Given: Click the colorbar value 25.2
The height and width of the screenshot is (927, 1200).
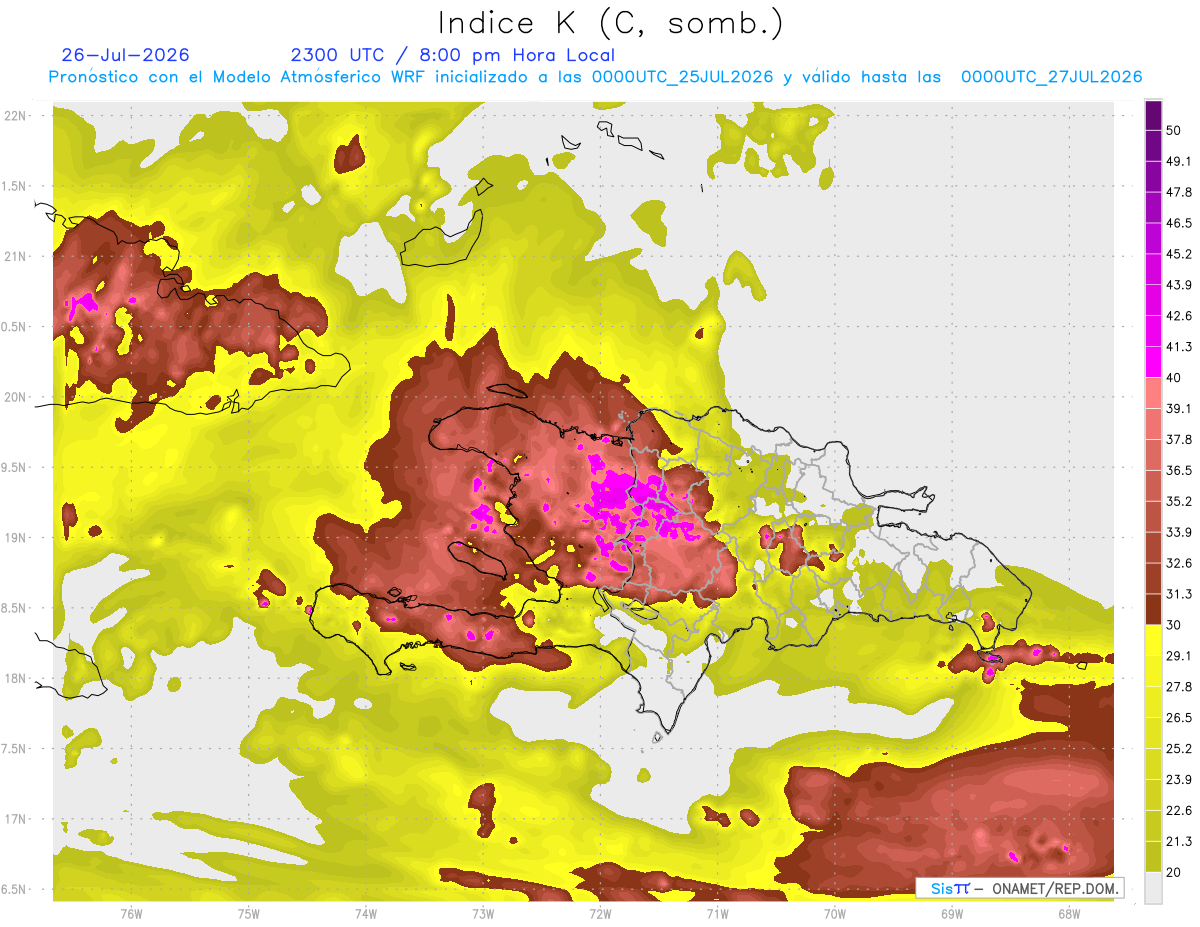Looking at the screenshot, I should click(1179, 748).
